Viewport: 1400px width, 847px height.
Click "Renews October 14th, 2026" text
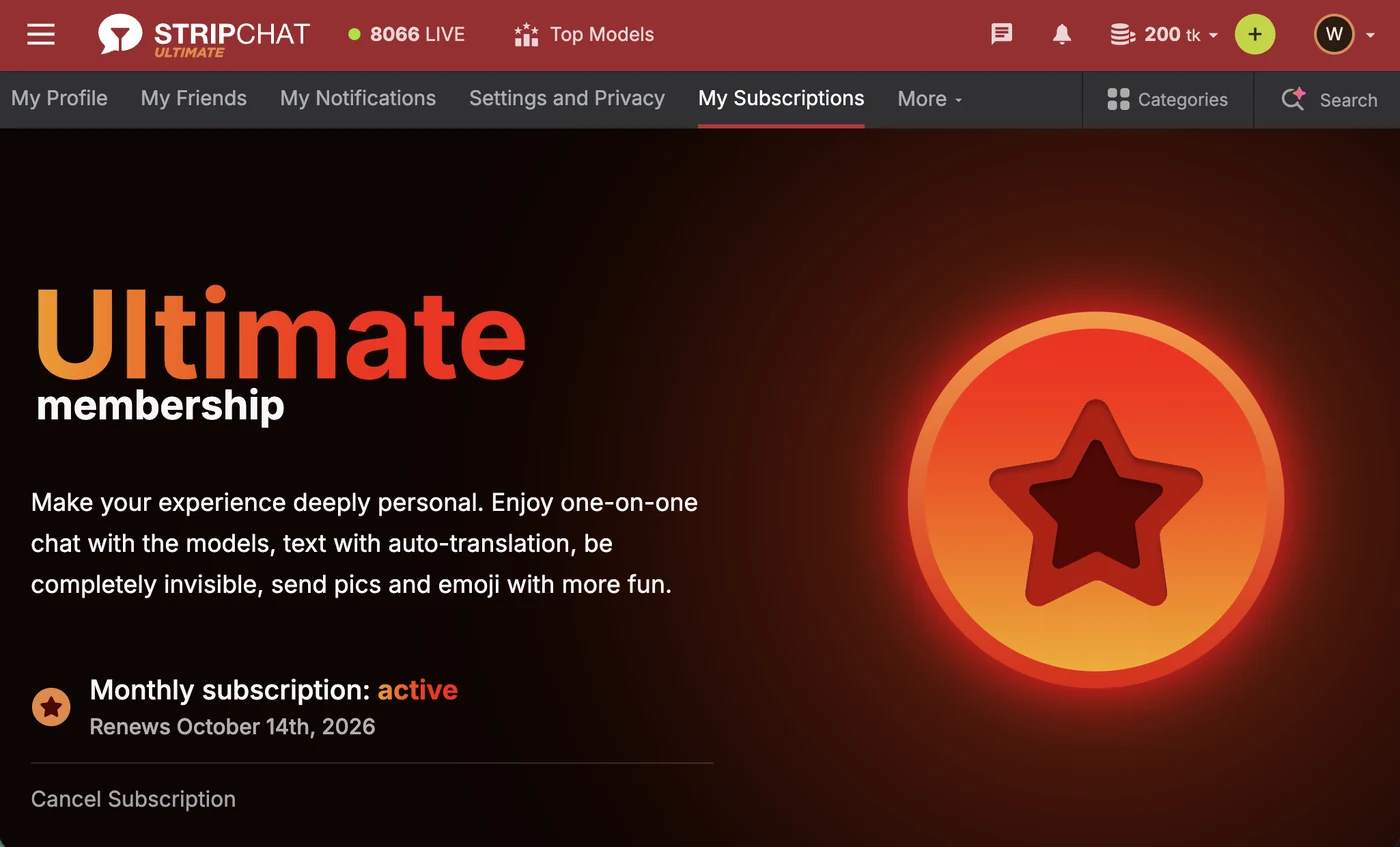tap(232, 727)
